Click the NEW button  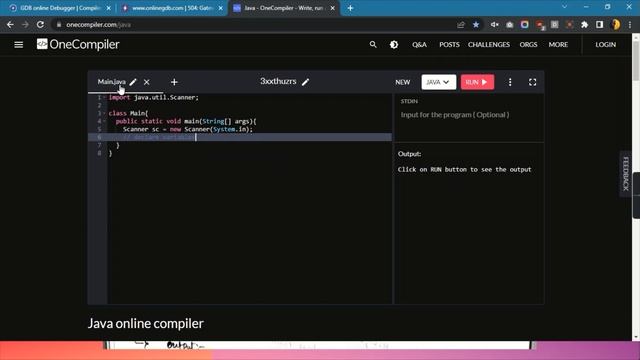[x=402, y=82]
